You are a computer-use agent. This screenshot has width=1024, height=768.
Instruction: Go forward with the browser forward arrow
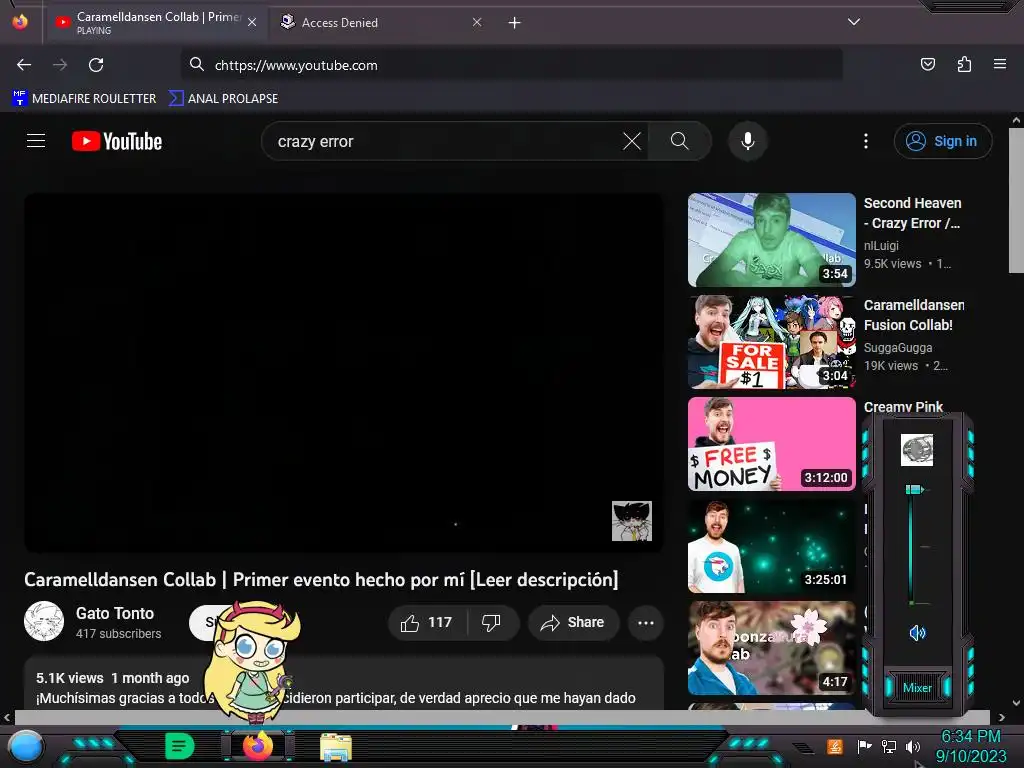pyautogui.click(x=60, y=65)
